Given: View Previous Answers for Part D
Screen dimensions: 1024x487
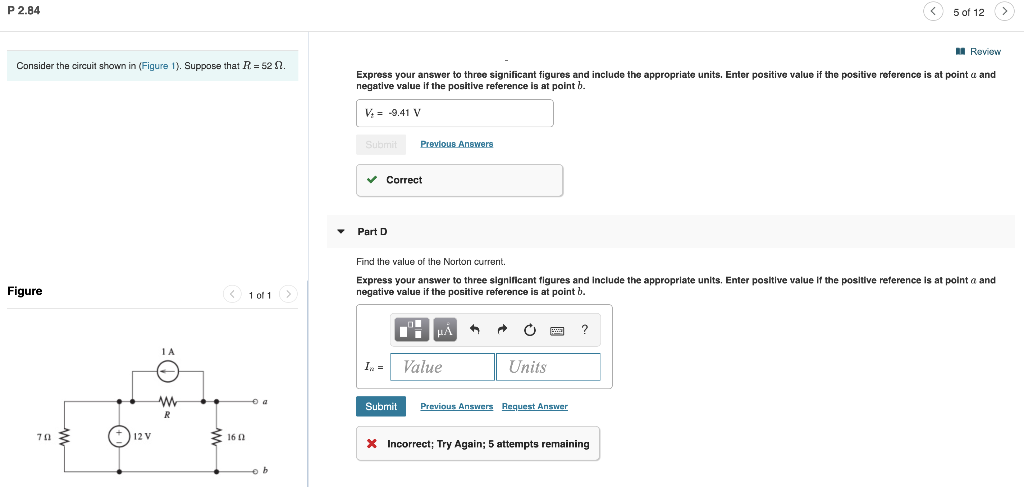Looking at the screenshot, I should (x=456, y=406).
